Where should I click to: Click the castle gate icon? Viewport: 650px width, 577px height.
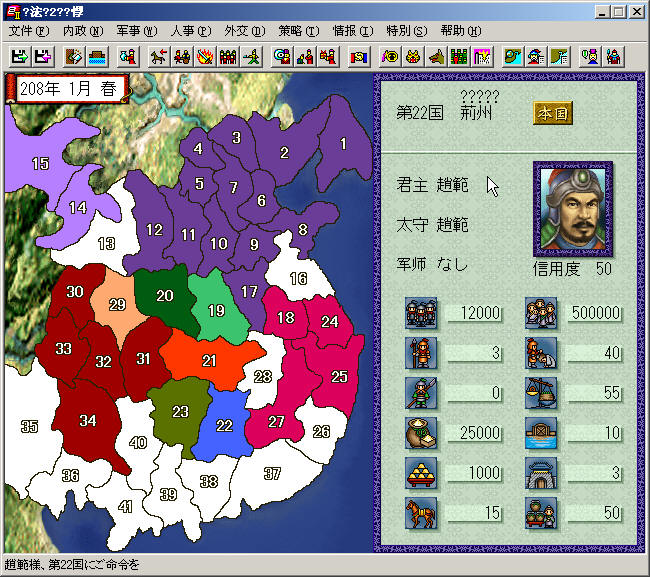click(541, 472)
